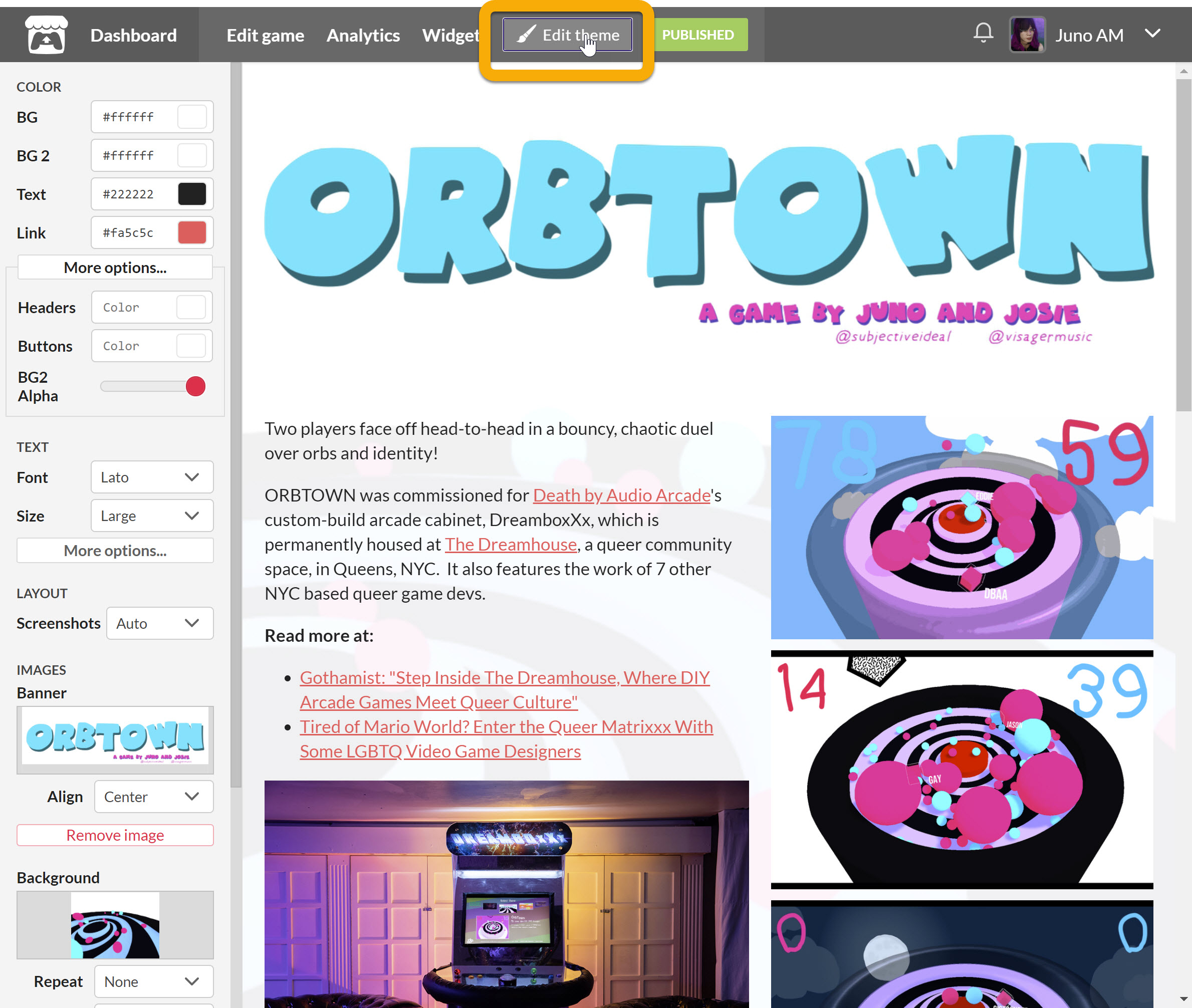1192x1008 pixels.
Task: Open the Link color swatch
Action: [192, 232]
